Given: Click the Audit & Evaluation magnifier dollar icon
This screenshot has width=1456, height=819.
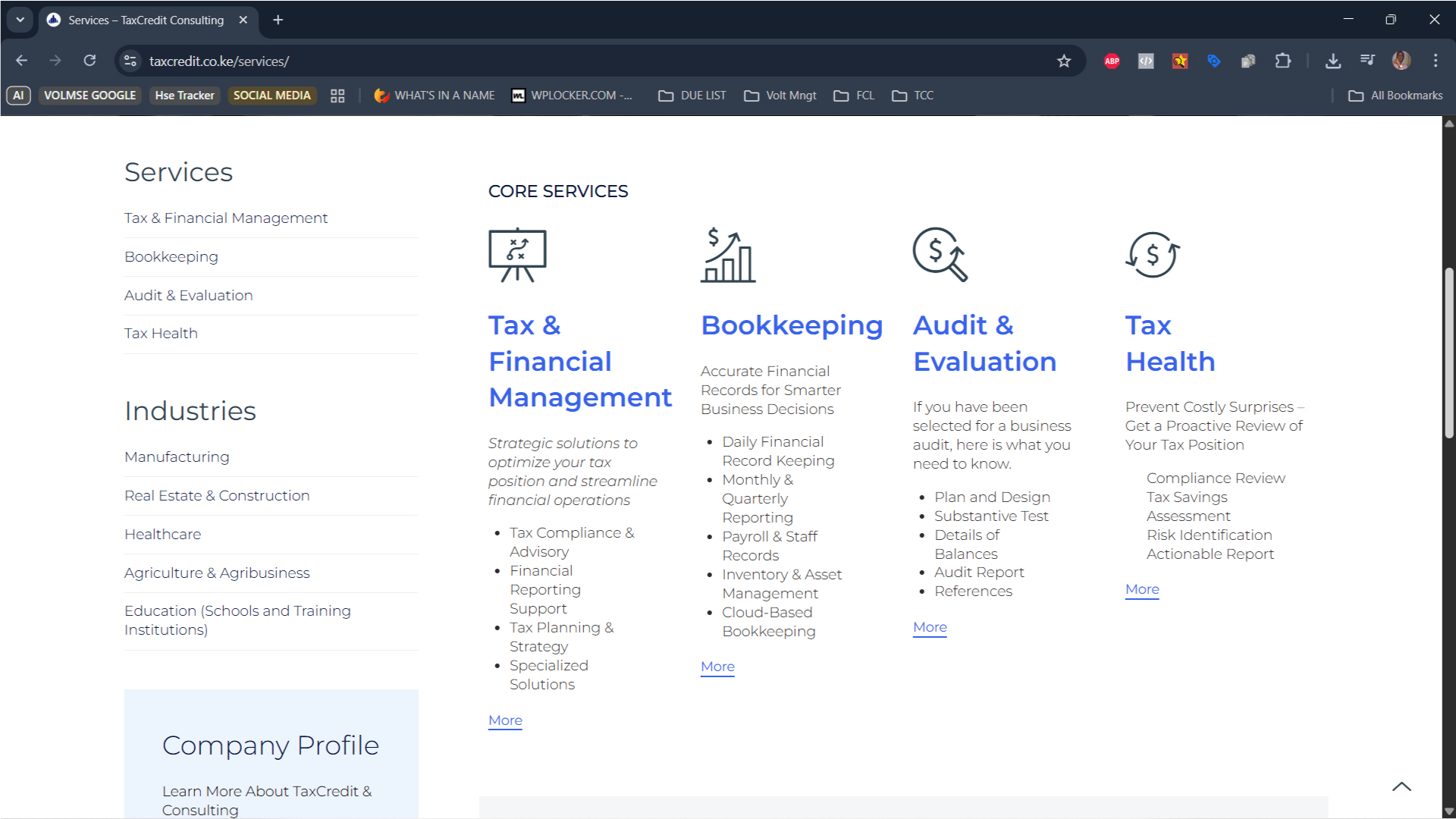Looking at the screenshot, I should pos(940,255).
